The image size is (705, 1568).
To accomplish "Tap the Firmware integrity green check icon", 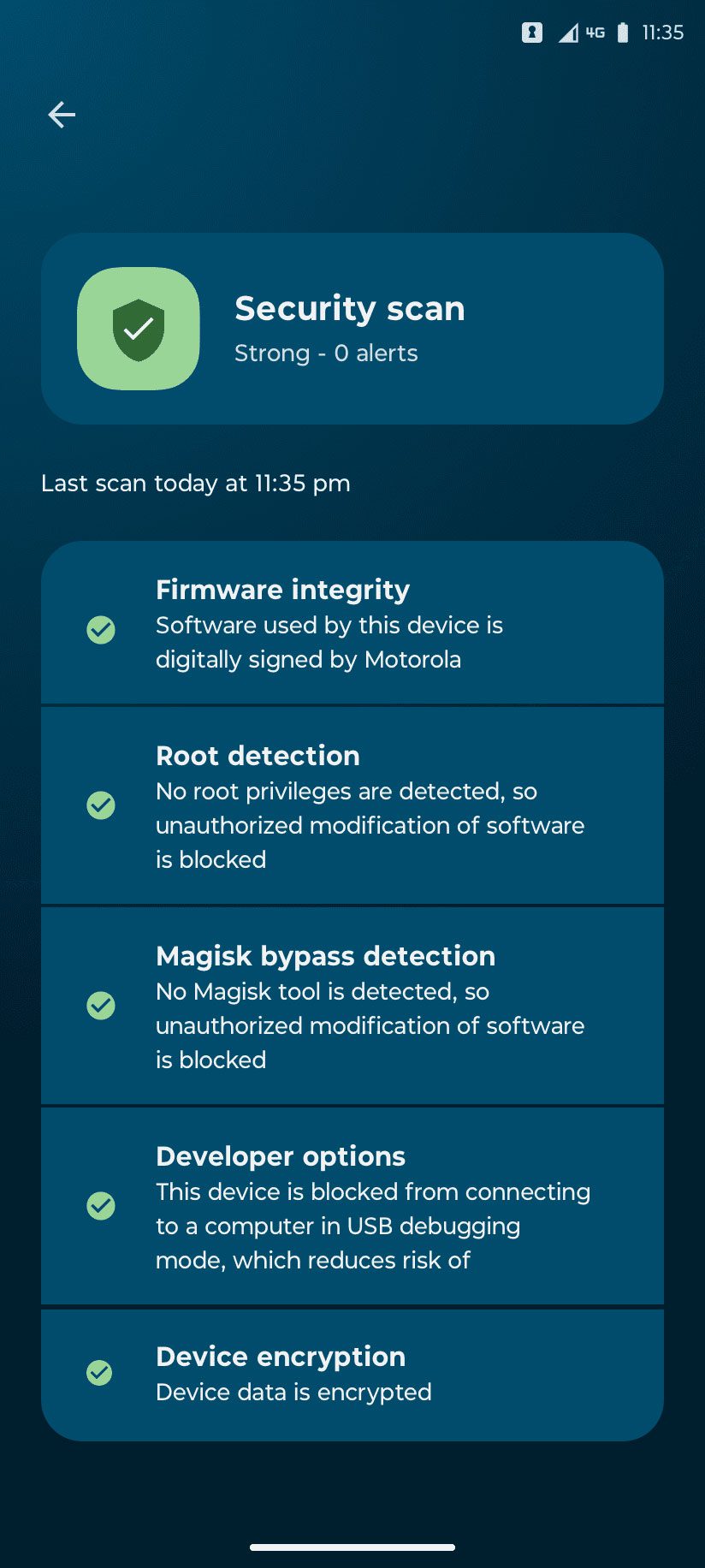I will [x=101, y=630].
